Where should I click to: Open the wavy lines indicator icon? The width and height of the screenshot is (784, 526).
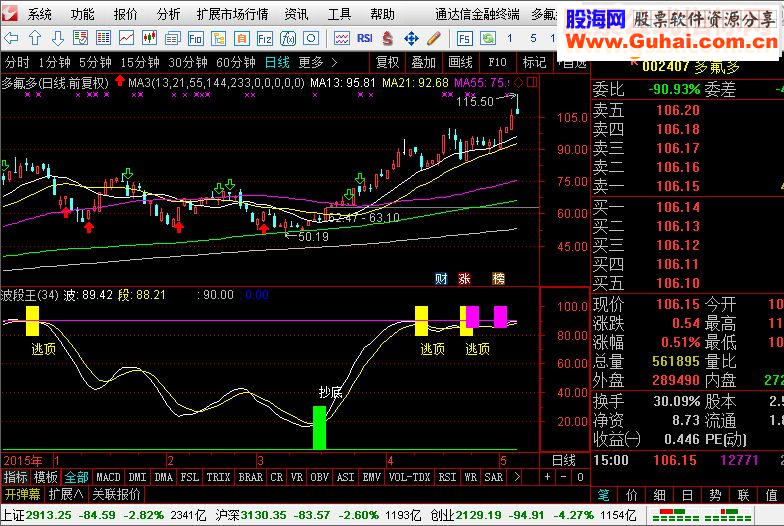tap(342, 38)
